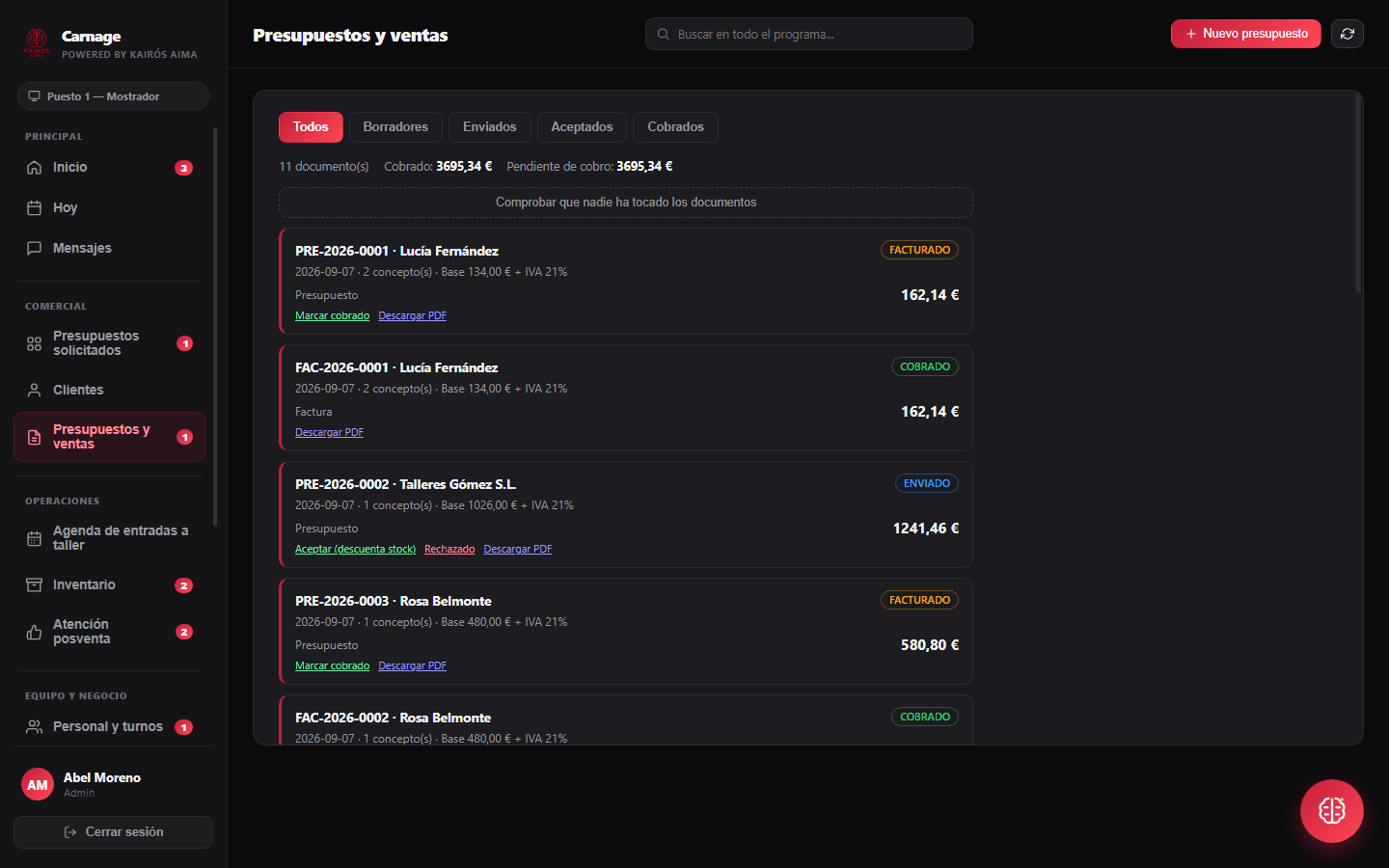Open Agenda de entradas a taller icon
The width and height of the screenshot is (1389, 868).
(34, 539)
